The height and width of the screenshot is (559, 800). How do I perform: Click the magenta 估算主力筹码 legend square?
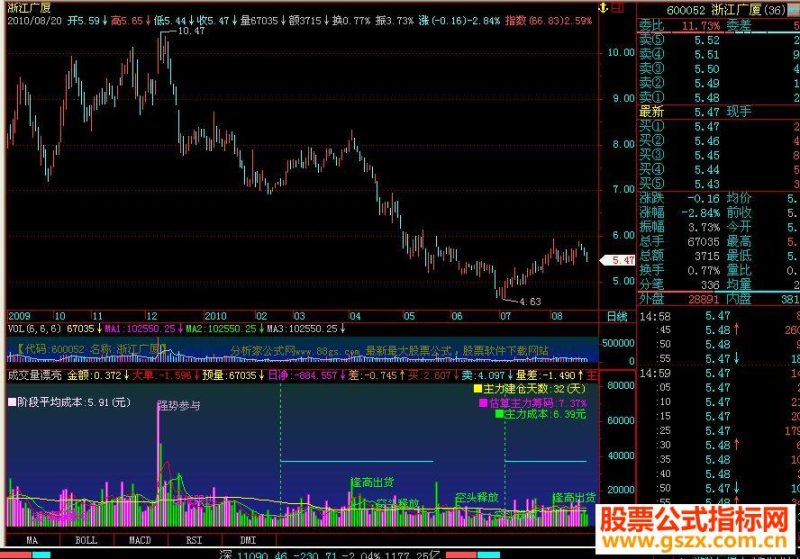coord(483,403)
